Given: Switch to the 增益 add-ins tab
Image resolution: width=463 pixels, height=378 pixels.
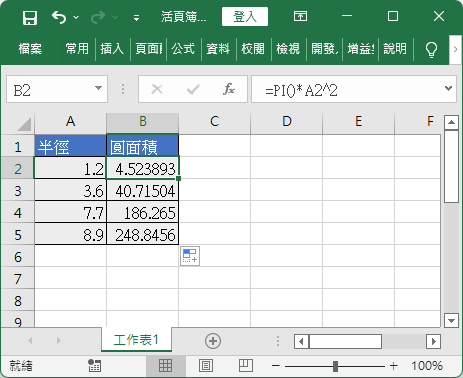Looking at the screenshot, I should (360, 49).
